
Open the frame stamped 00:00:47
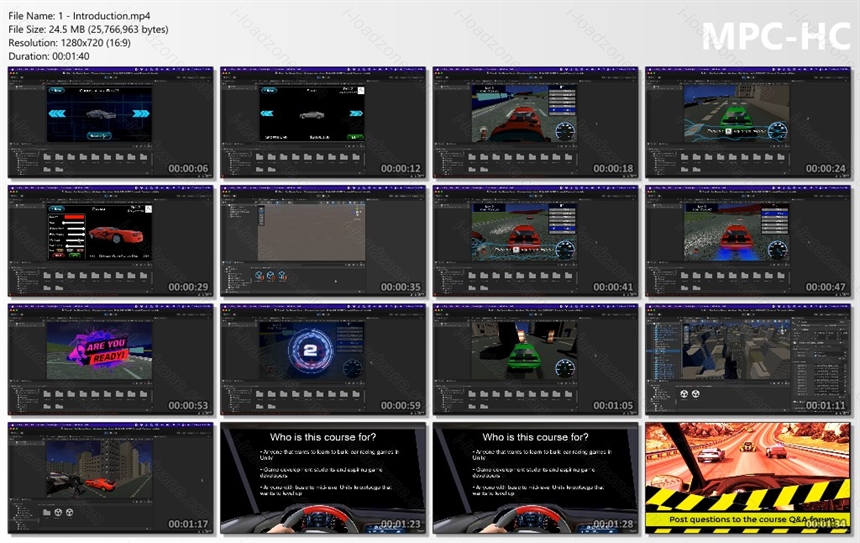(x=748, y=241)
